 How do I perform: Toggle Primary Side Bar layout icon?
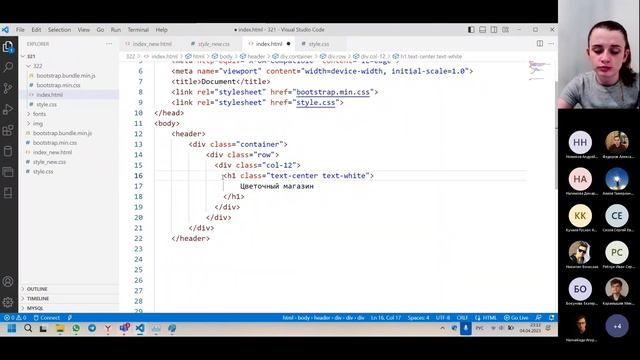tap(471, 30)
